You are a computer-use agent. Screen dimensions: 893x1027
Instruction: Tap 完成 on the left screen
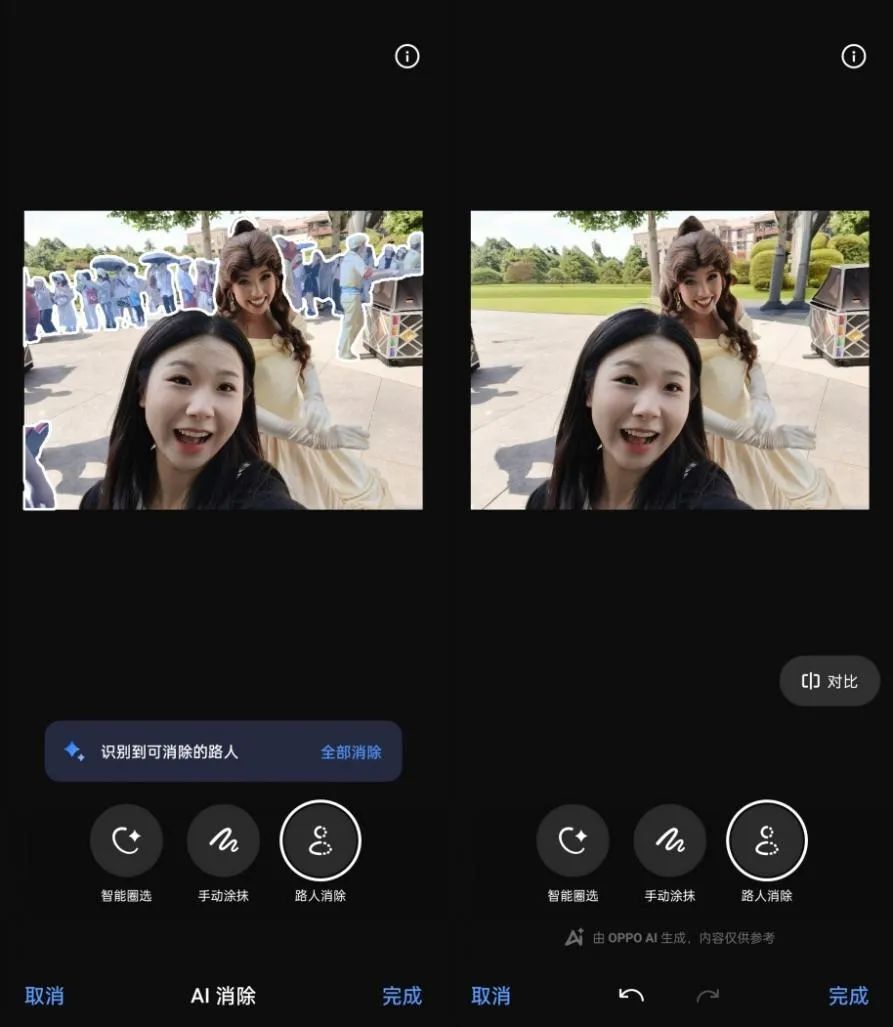point(402,996)
